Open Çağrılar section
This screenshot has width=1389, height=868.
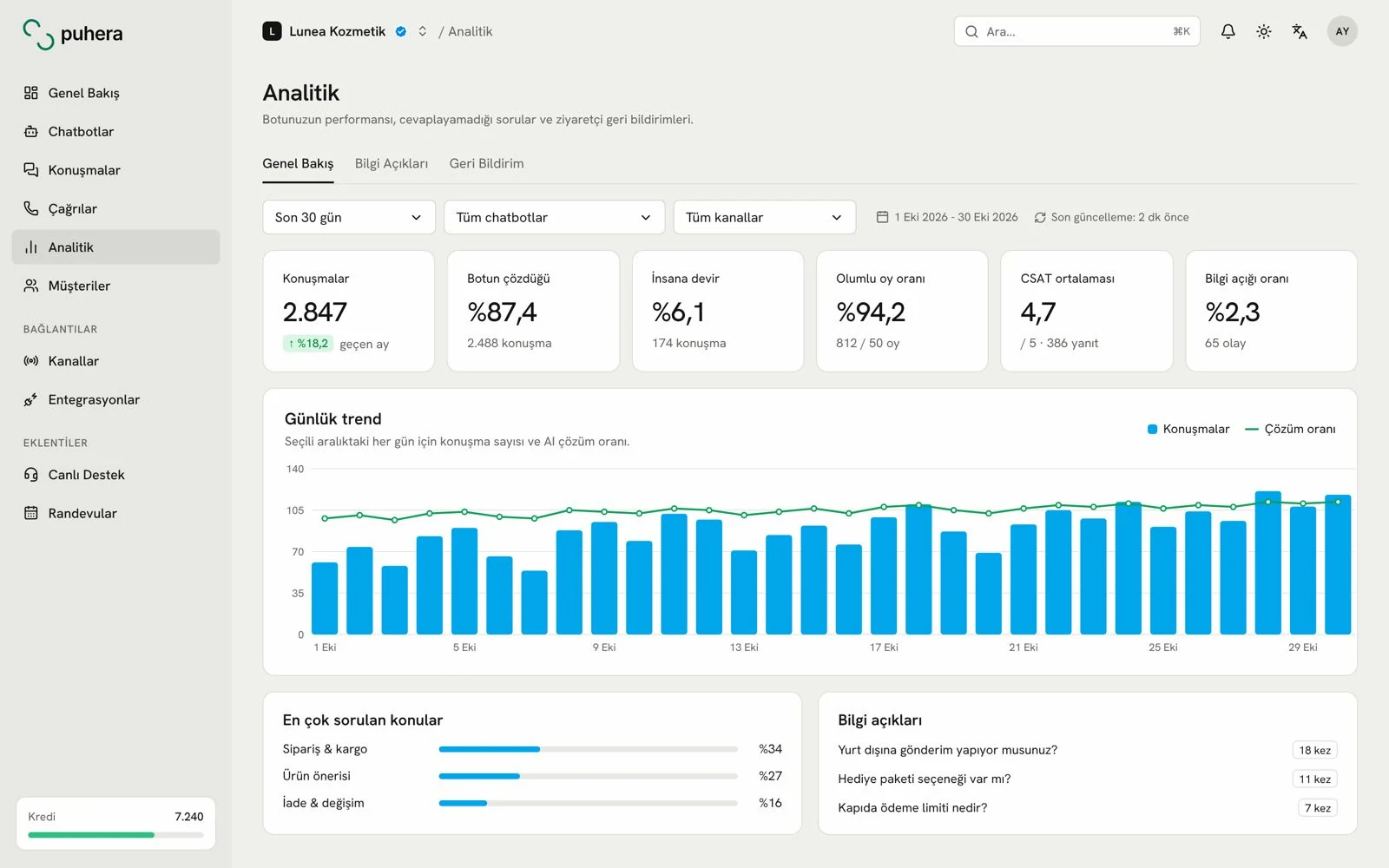coord(115,208)
